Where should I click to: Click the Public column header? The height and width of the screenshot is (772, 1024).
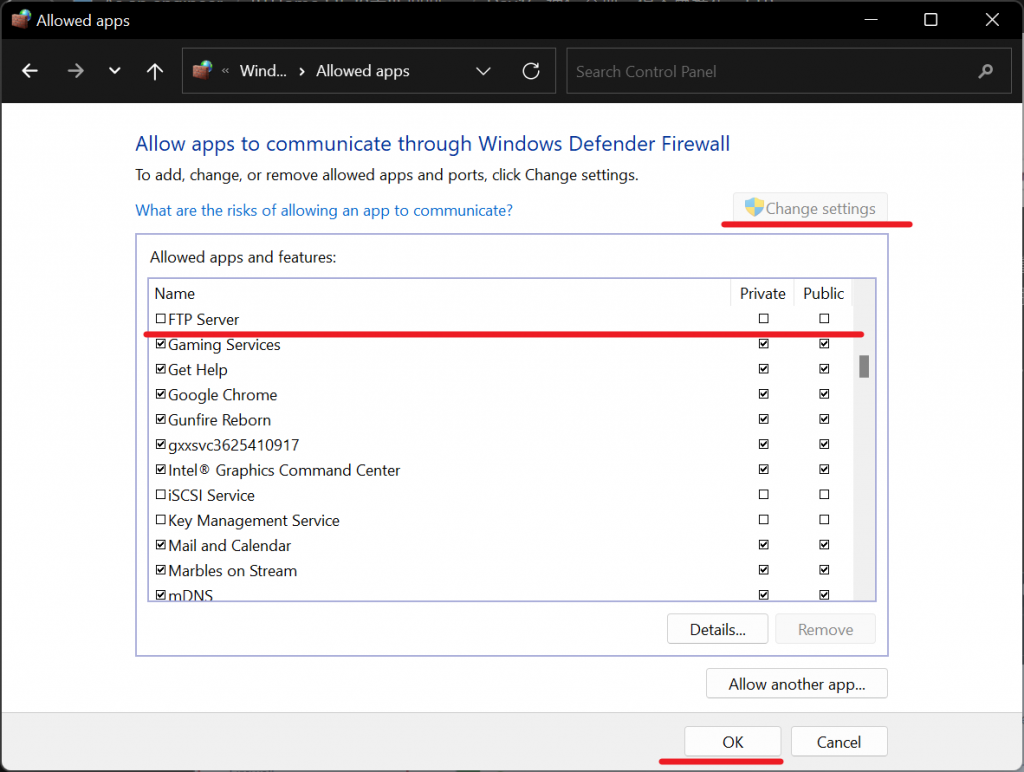pyautogui.click(x=824, y=293)
